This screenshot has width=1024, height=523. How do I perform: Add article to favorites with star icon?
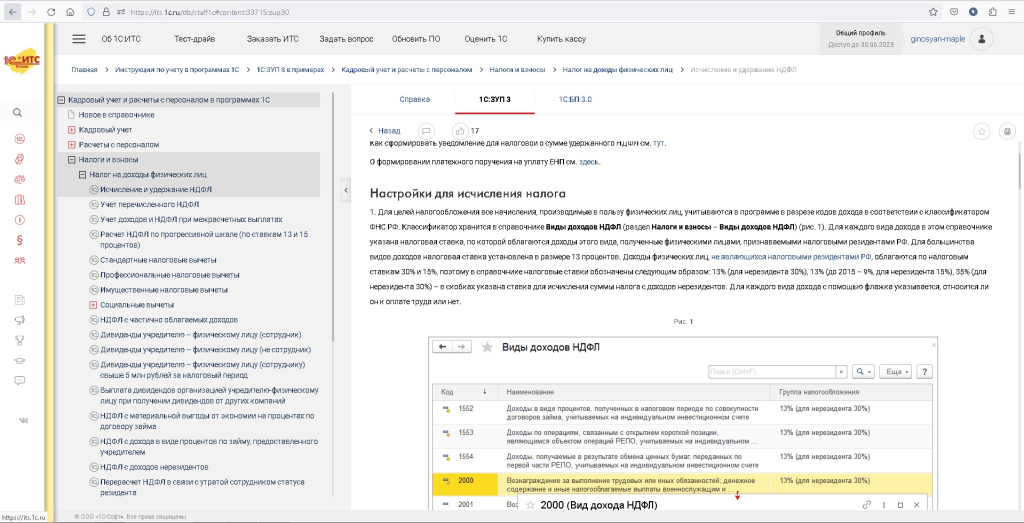click(x=982, y=131)
